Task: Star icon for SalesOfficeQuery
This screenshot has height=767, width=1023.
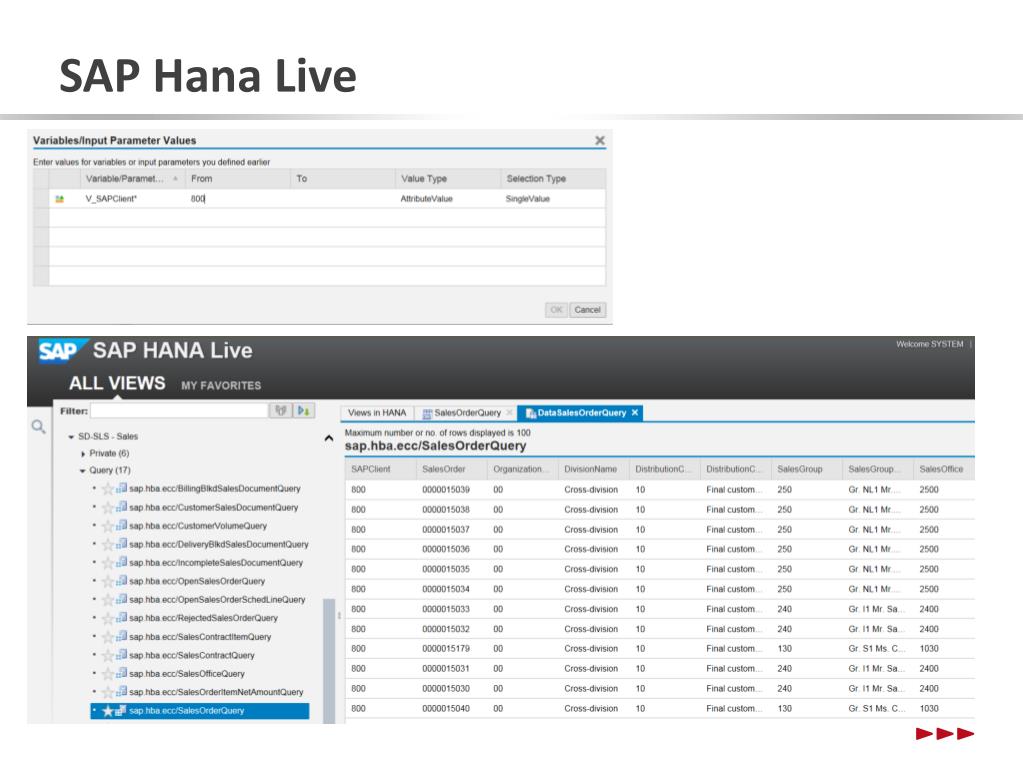Action: (108, 674)
